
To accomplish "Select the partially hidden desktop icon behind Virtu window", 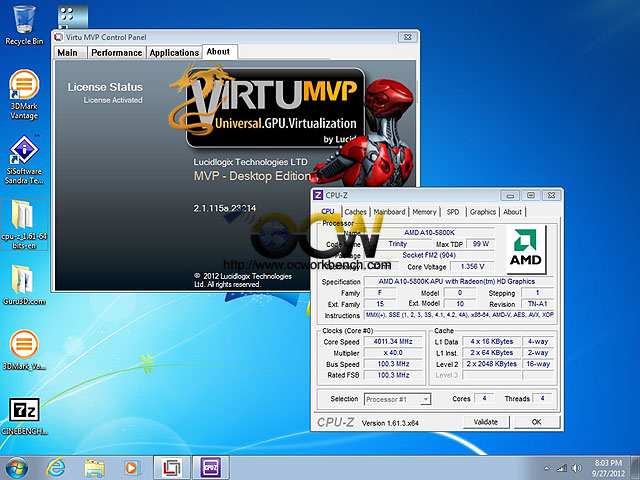I will point(73,16).
